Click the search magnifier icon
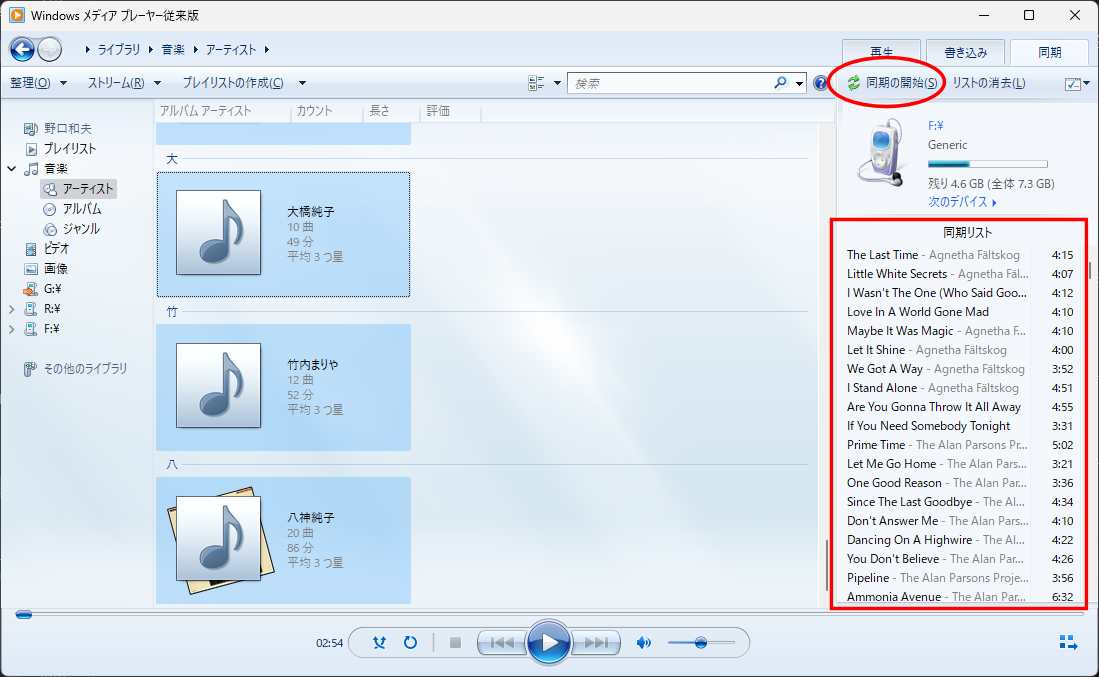This screenshot has width=1099, height=677. [780, 83]
